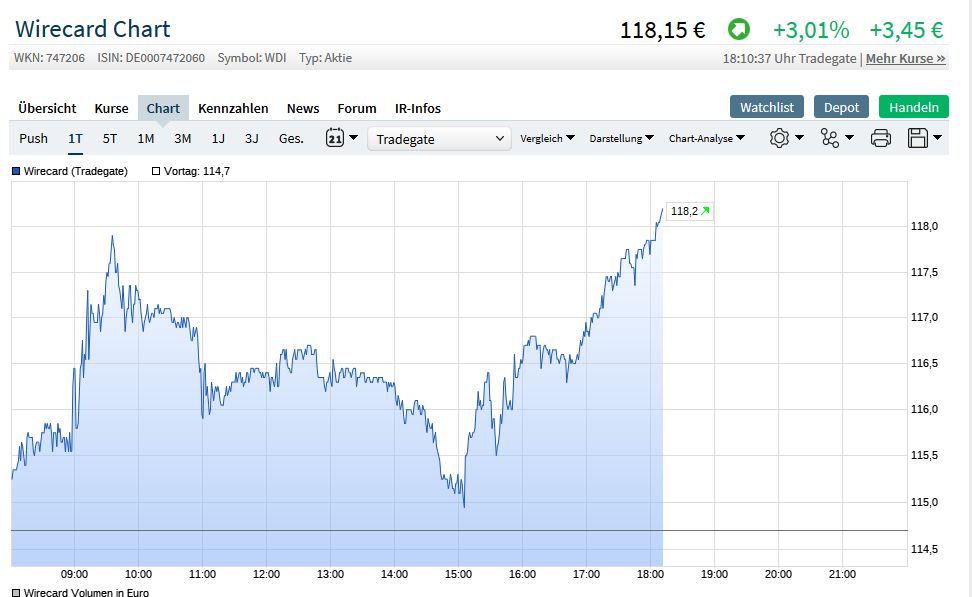Click the 118,0 price axis label
This screenshot has height=597, width=972.
tap(924, 226)
